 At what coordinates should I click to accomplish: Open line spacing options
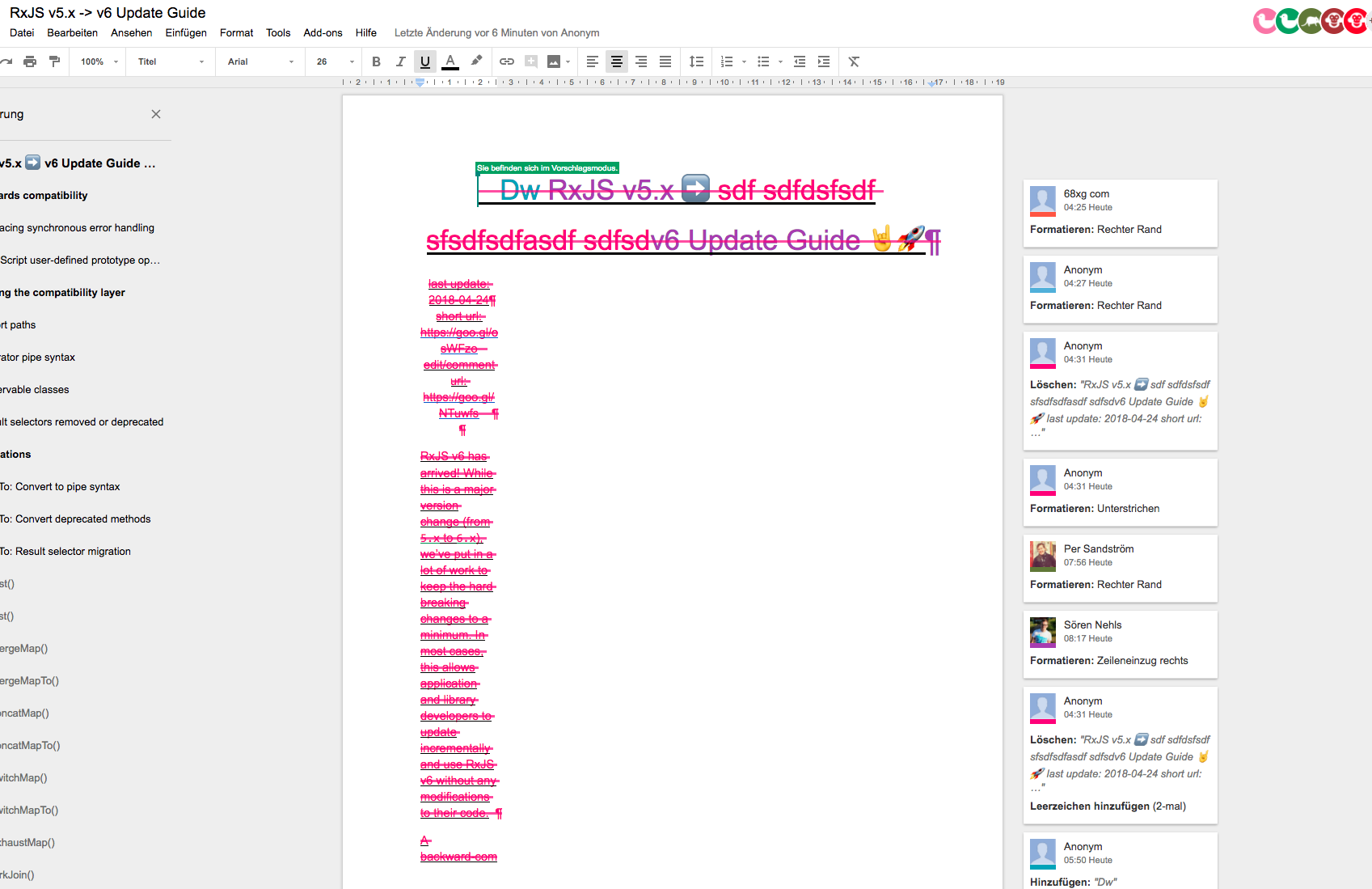coord(696,61)
